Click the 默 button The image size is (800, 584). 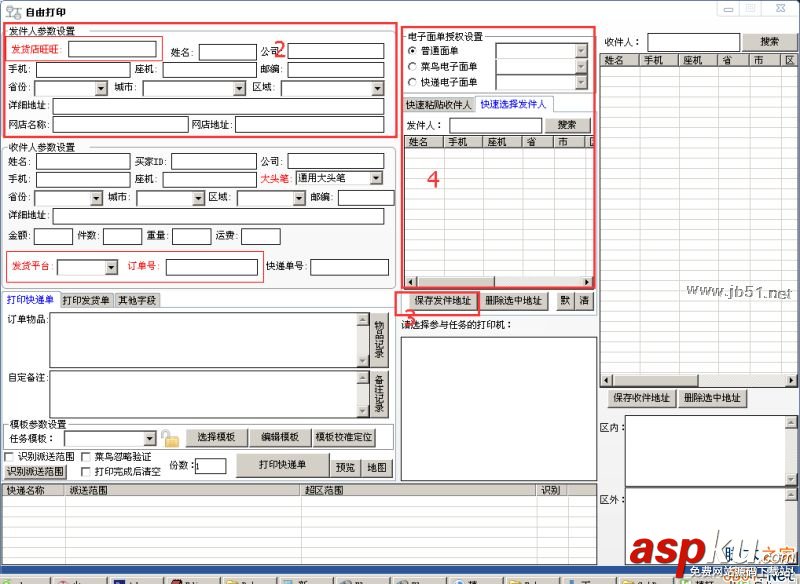click(565, 301)
